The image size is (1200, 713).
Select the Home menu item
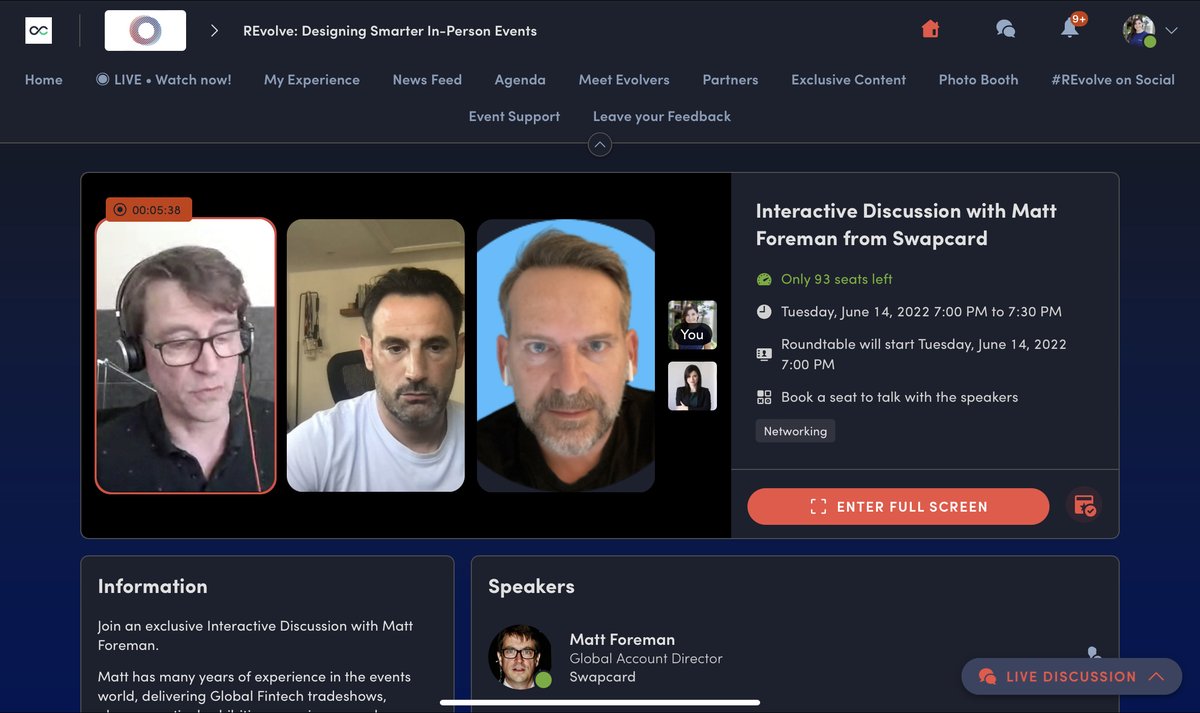click(44, 80)
